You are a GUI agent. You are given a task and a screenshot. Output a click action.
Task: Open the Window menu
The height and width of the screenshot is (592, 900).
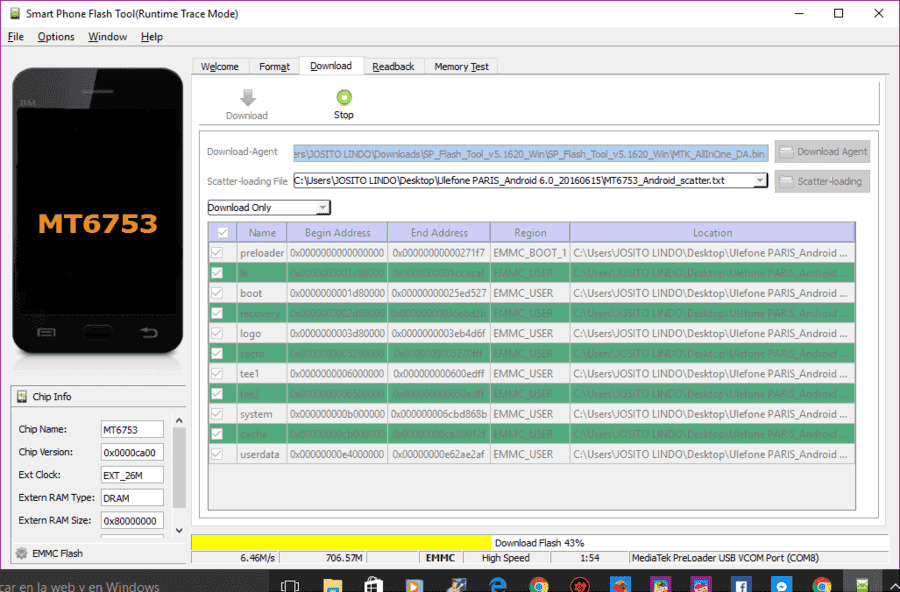[107, 37]
